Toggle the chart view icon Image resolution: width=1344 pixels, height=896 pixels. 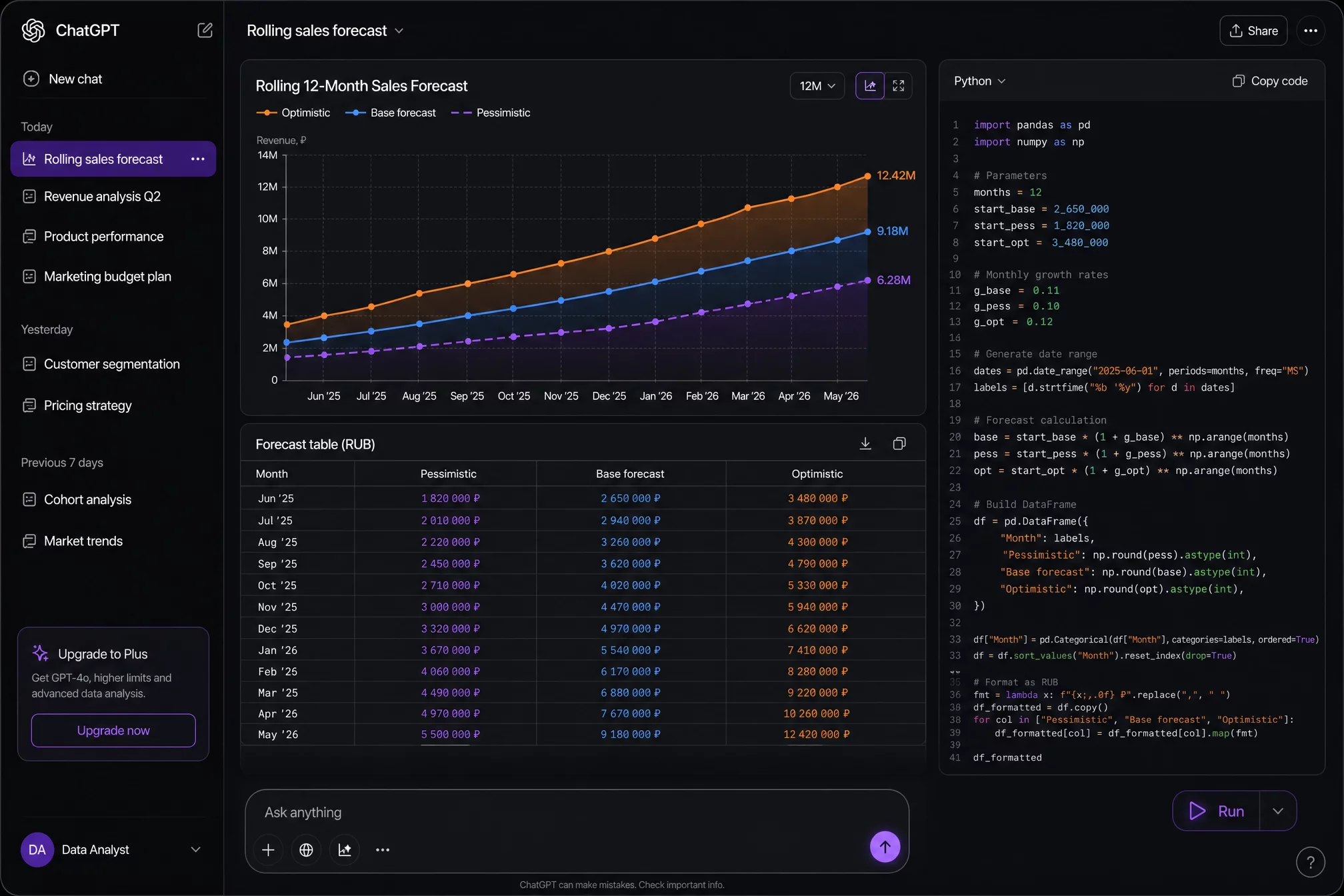(870, 86)
